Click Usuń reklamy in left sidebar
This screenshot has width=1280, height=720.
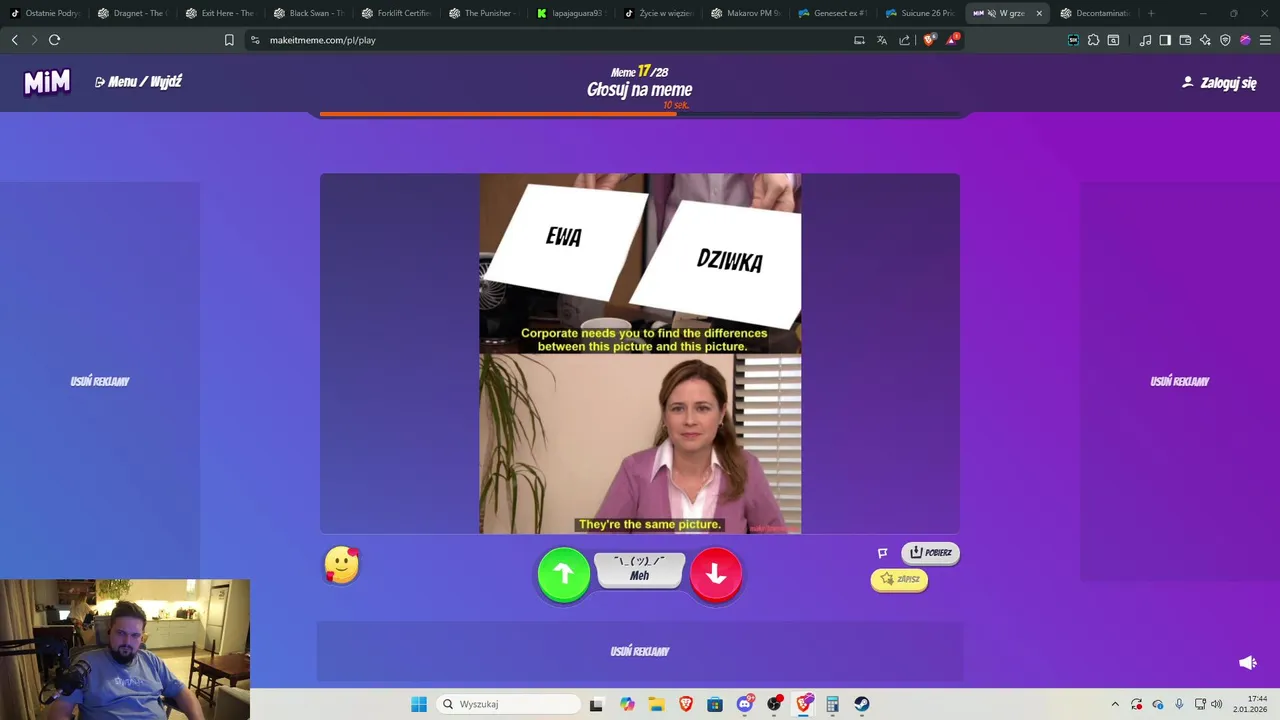[100, 381]
